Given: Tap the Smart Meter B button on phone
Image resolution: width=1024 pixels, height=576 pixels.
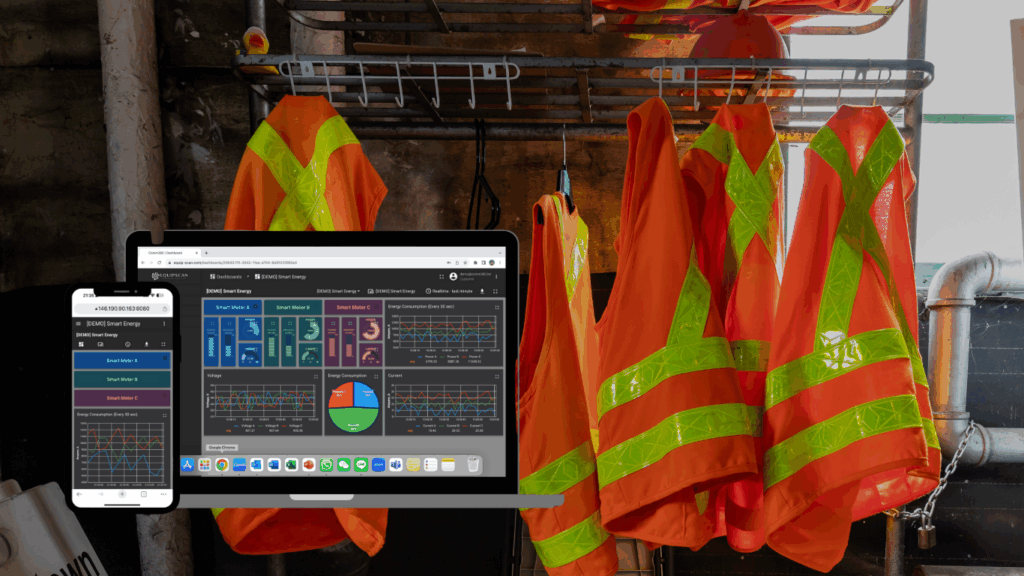Looking at the screenshot, I should (123, 379).
